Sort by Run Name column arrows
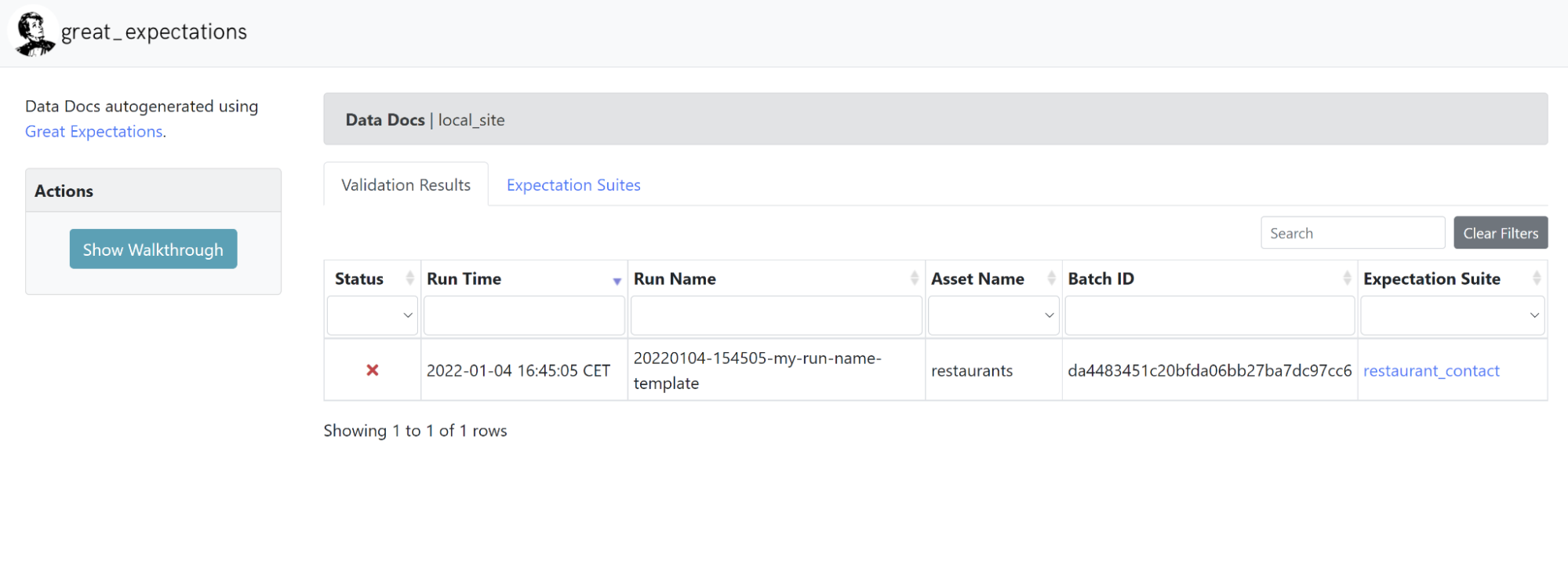1568x586 pixels. pyautogui.click(x=914, y=278)
